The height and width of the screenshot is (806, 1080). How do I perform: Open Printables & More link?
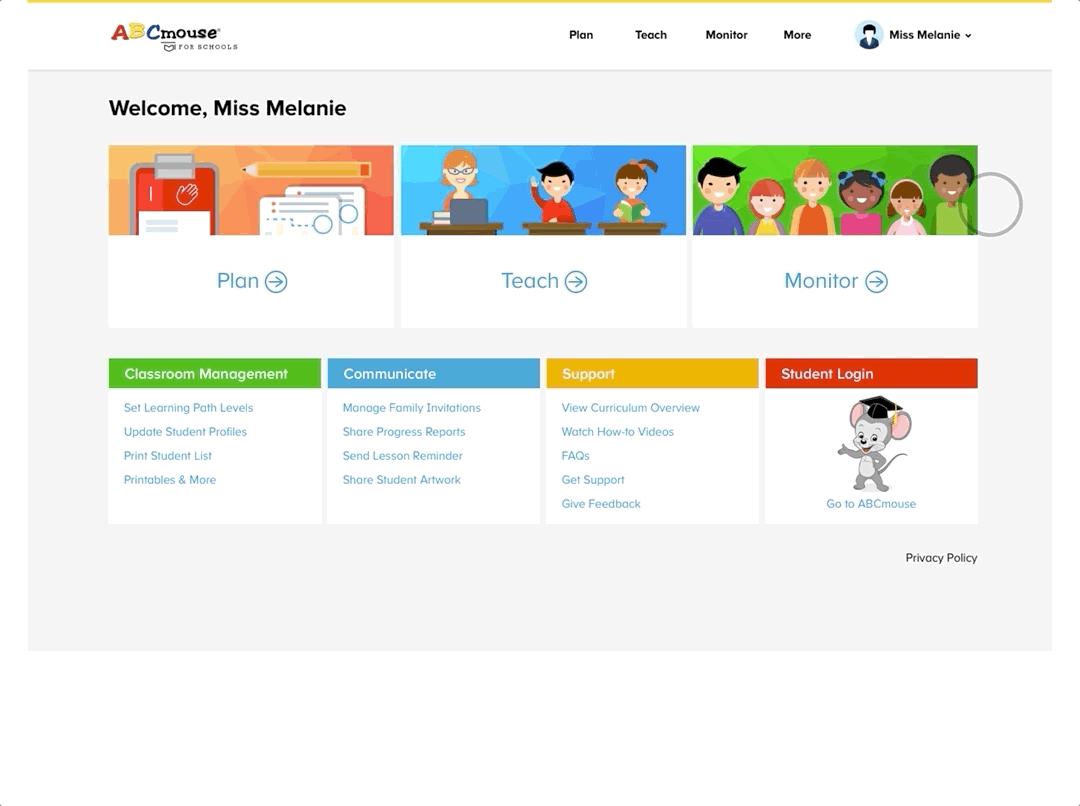[x=169, y=480]
